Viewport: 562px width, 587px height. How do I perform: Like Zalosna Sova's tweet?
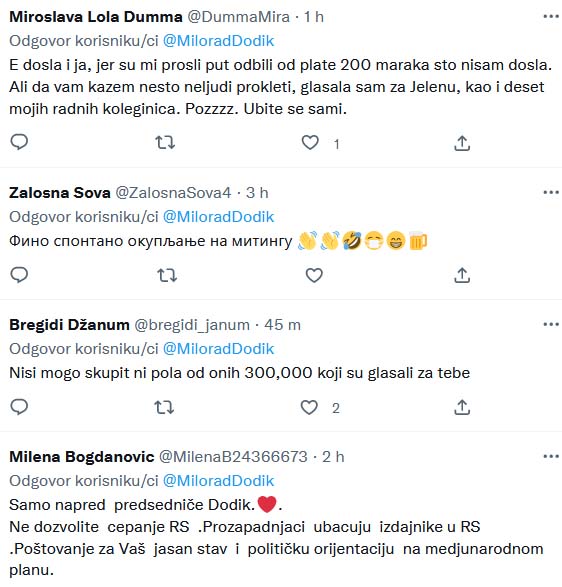[314, 276]
